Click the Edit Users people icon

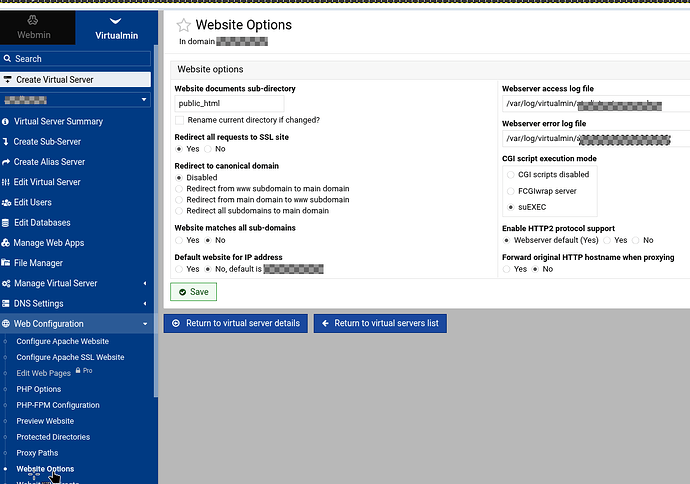(x=6, y=202)
